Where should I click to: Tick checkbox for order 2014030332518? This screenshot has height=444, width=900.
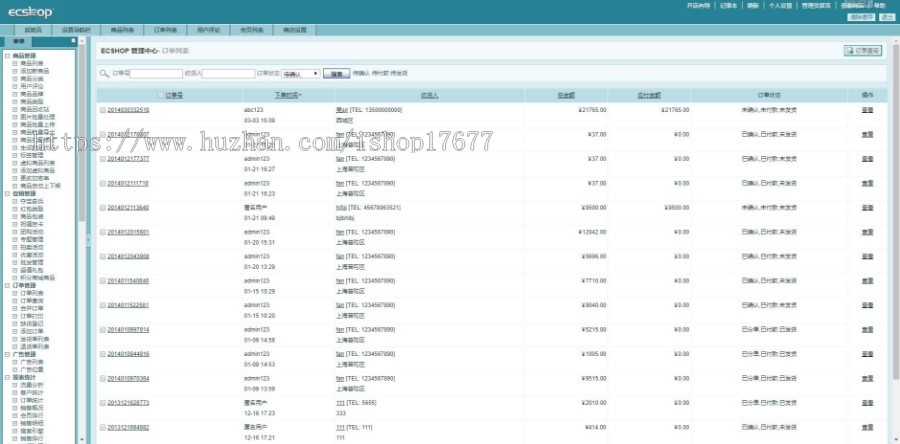pyautogui.click(x=103, y=110)
